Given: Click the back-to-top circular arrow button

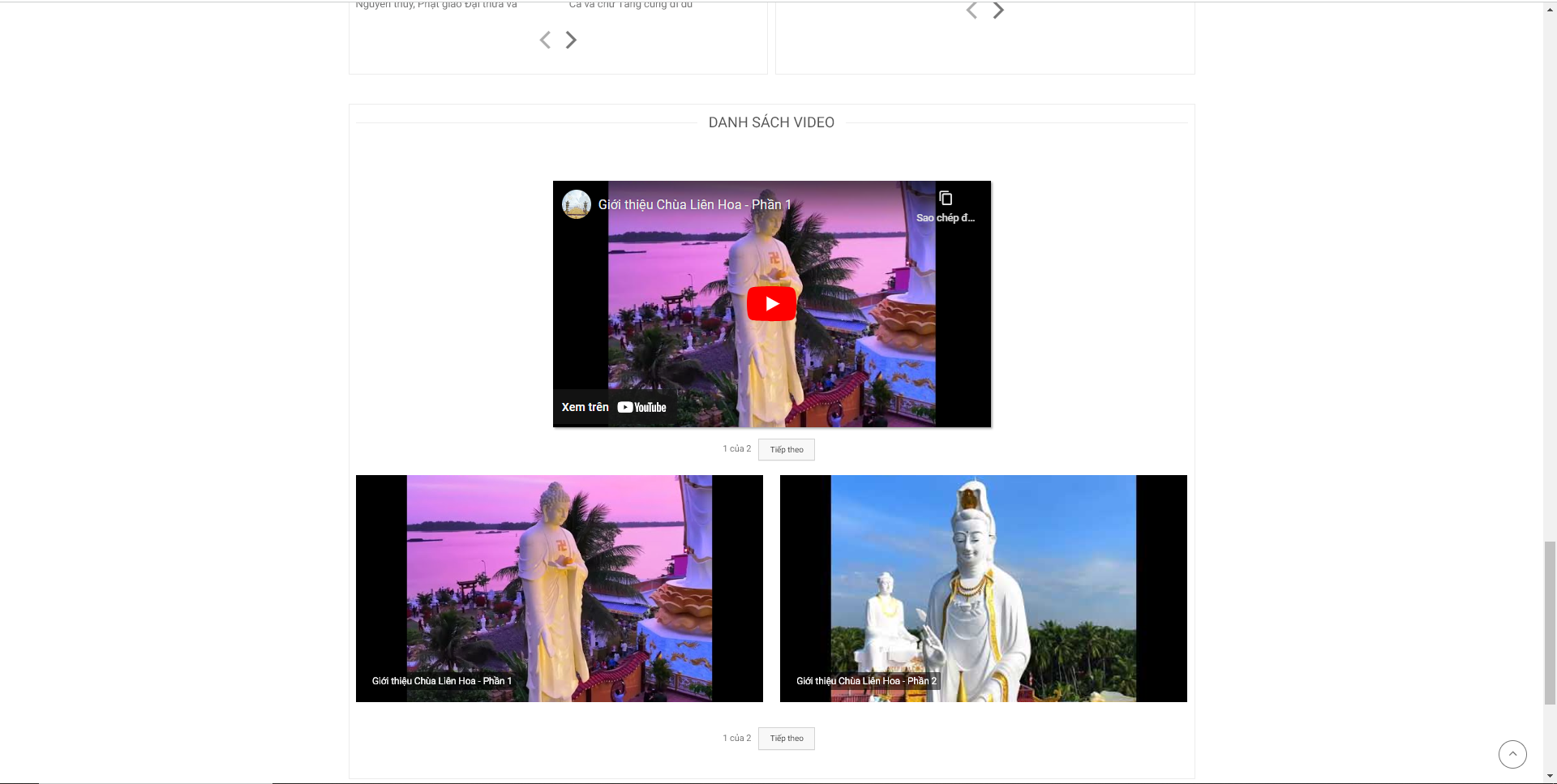Looking at the screenshot, I should tap(1512, 754).
